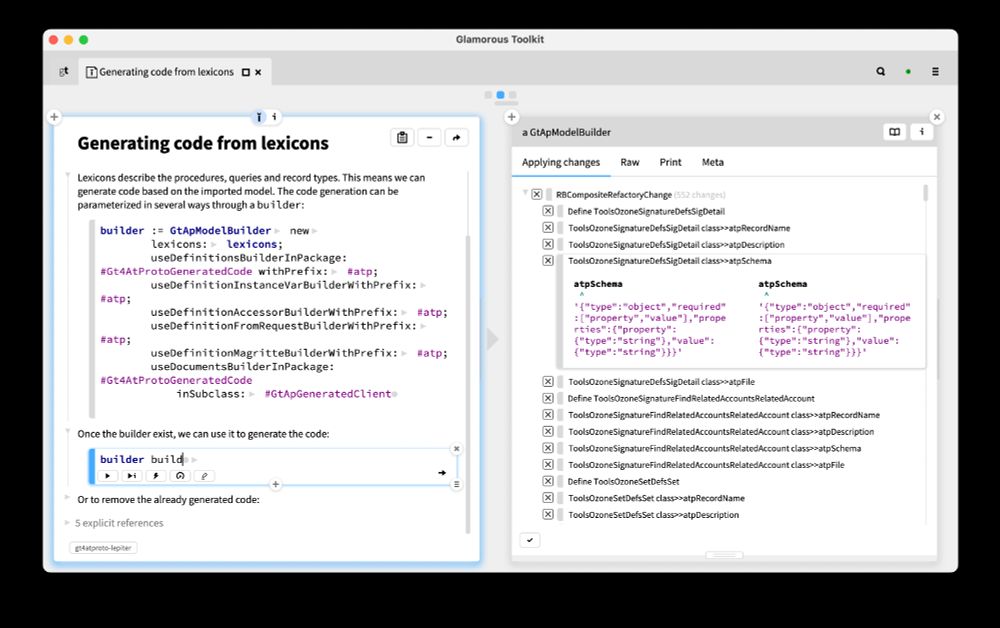Open the hamburger menu in the top bar
Image resolution: width=1000 pixels, height=628 pixels.
[x=936, y=71]
